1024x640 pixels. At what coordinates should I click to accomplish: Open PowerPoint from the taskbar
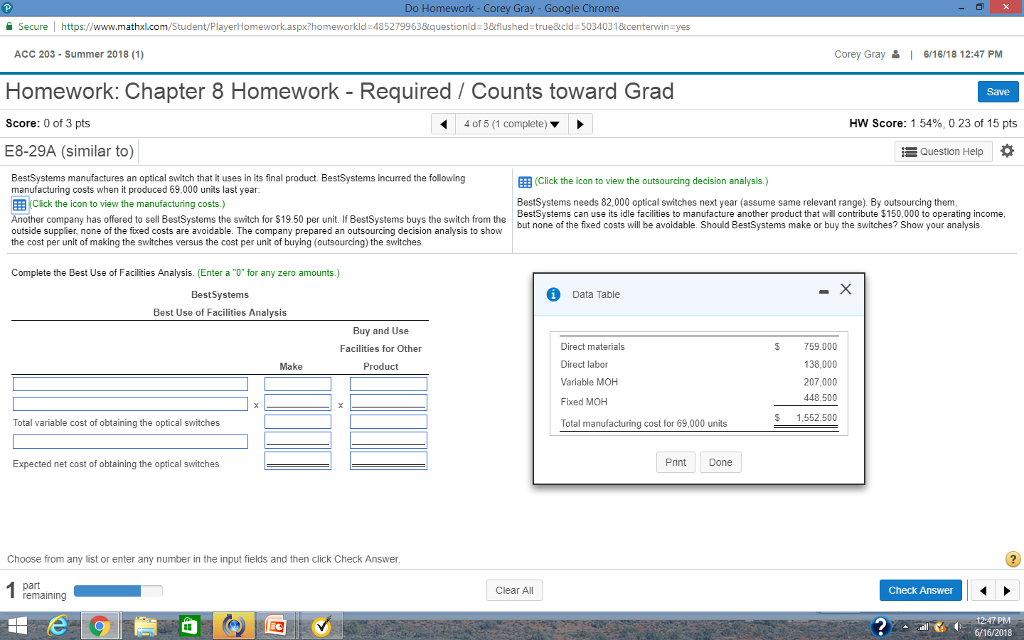pos(275,626)
